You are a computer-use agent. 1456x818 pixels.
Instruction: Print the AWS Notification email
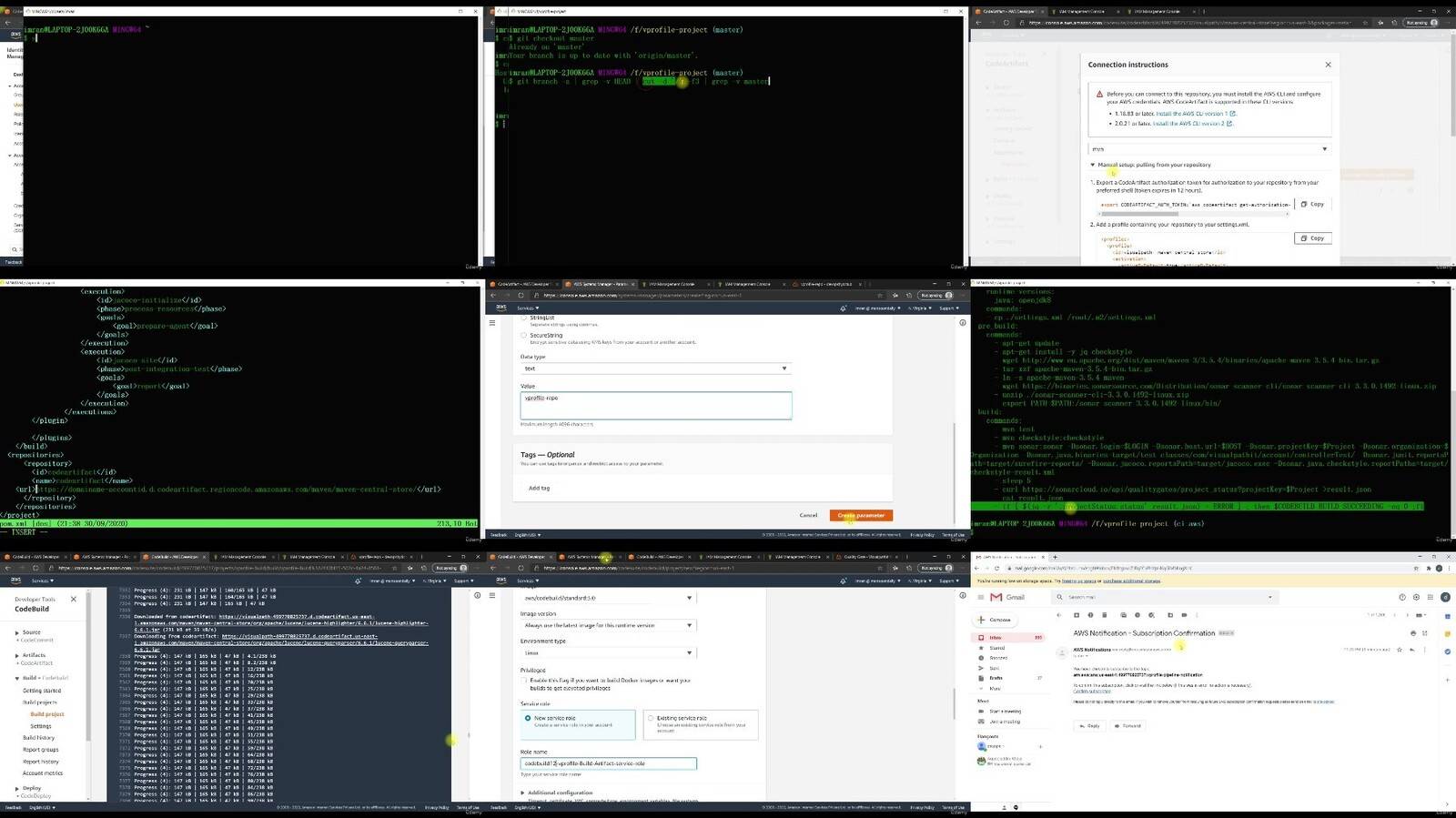click(1413, 633)
